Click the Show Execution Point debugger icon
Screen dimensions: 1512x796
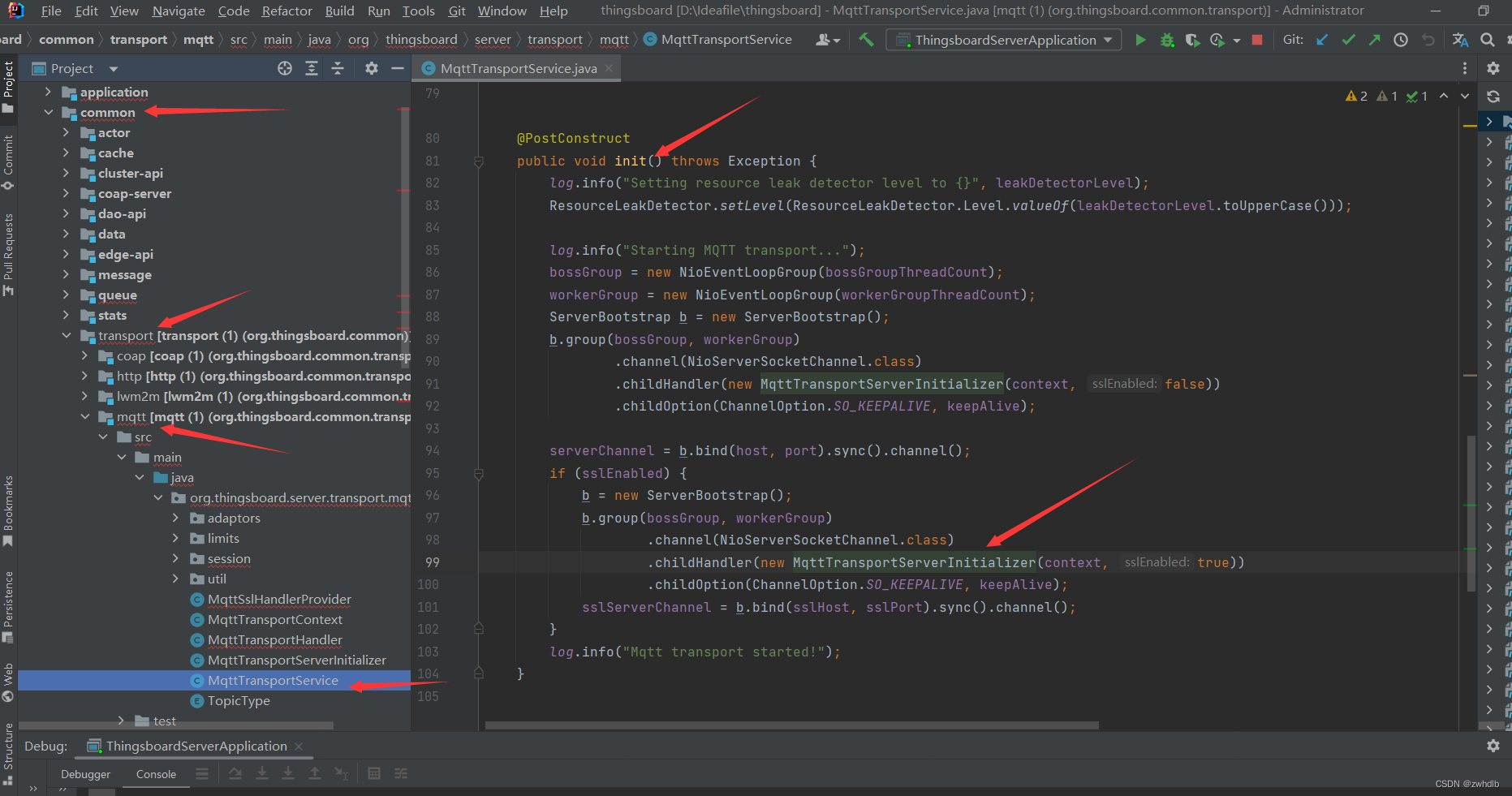[202, 774]
